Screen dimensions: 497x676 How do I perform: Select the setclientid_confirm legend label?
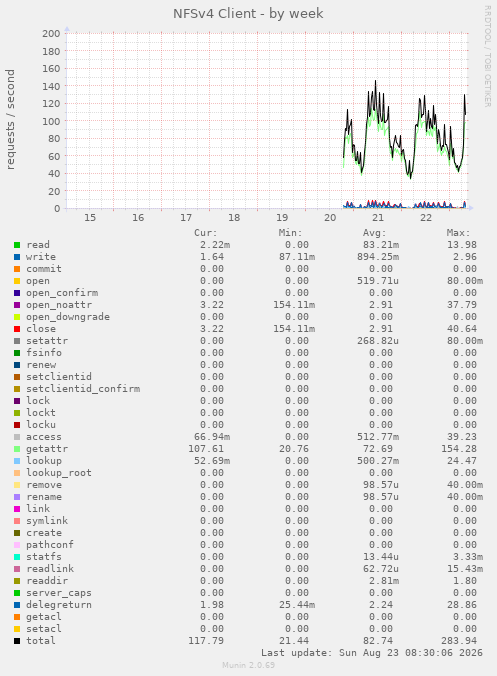tap(83, 389)
